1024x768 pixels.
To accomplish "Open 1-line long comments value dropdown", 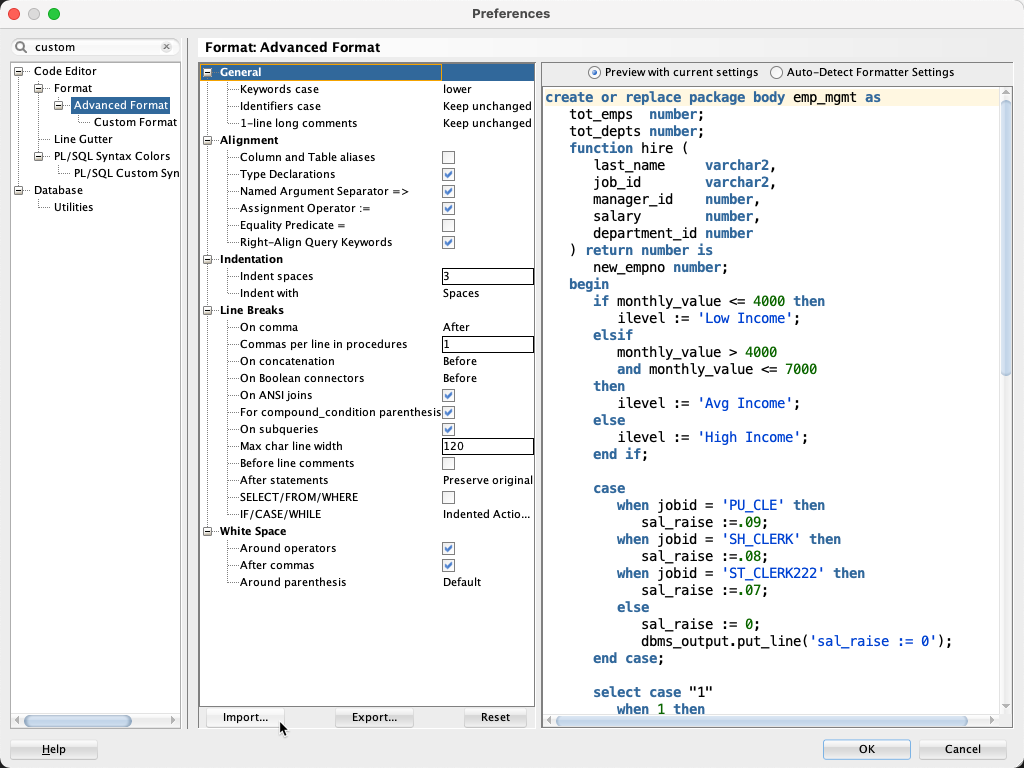I will point(487,123).
